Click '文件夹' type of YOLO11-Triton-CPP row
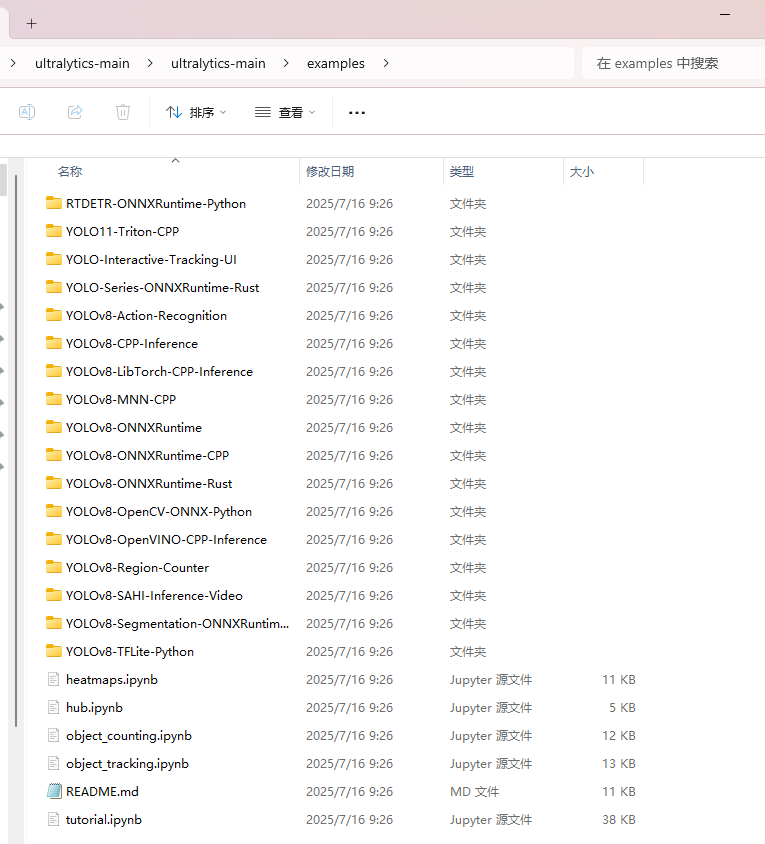The height and width of the screenshot is (844, 765). pyautogui.click(x=468, y=232)
